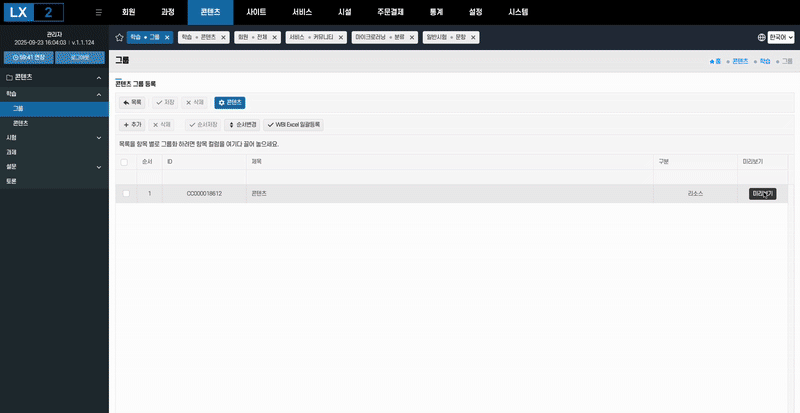The height and width of the screenshot is (413, 800).
Task: Click the 순서변경 reorder button
Action: 243,125
